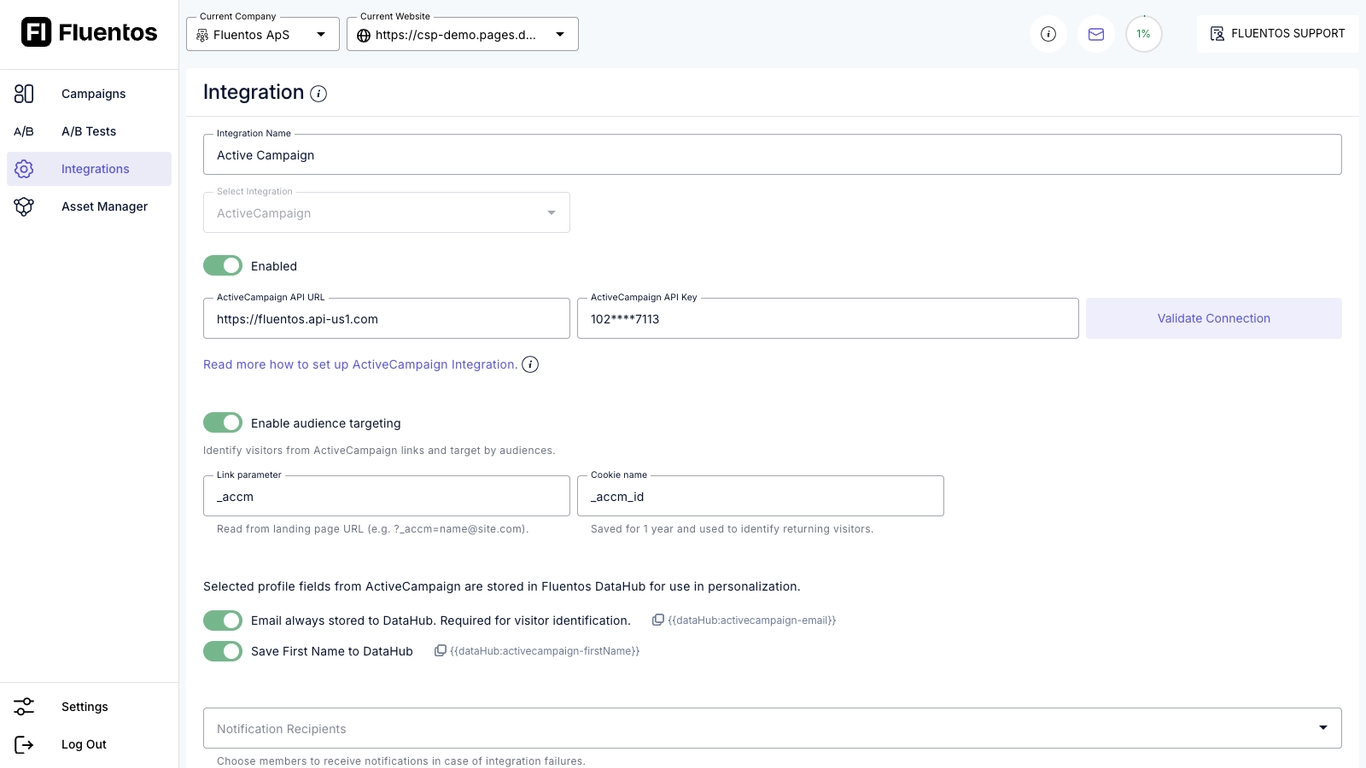Screen dimensions: 1366x768
Task: Click 'Choose members to receive notifications' text
Action: click(x=400, y=761)
